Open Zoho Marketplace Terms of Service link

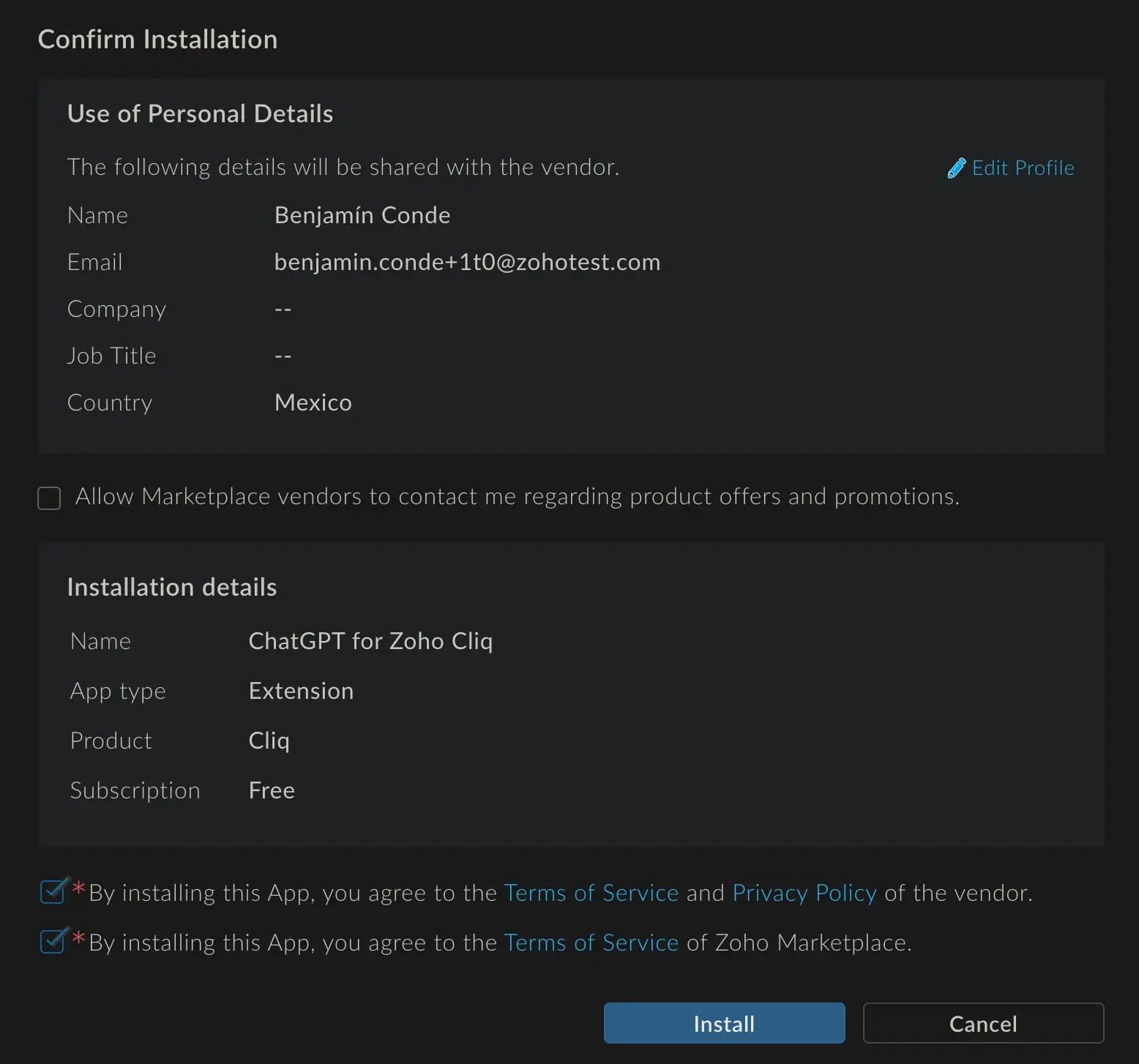pos(591,943)
